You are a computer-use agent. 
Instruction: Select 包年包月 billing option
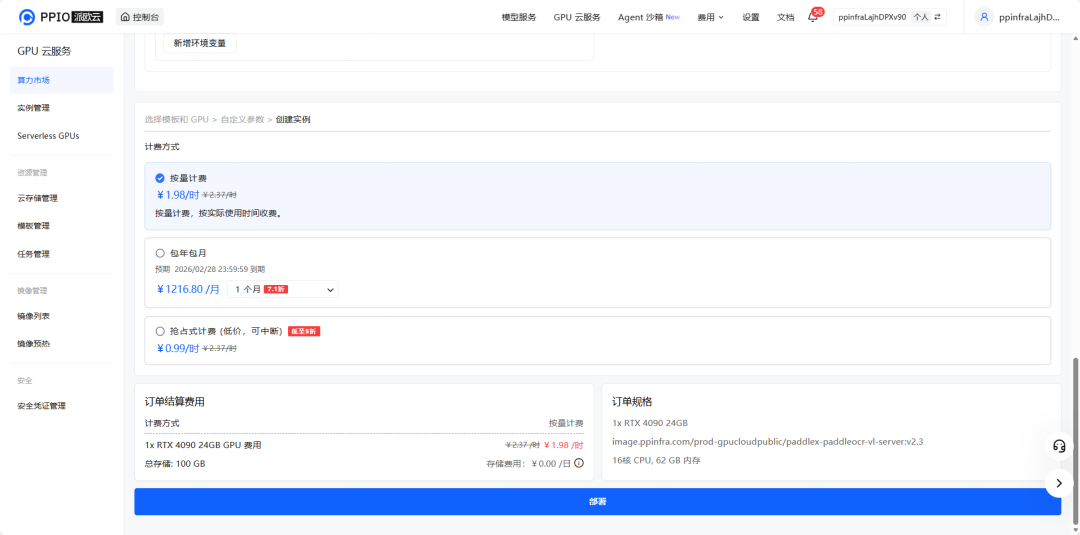click(160, 253)
